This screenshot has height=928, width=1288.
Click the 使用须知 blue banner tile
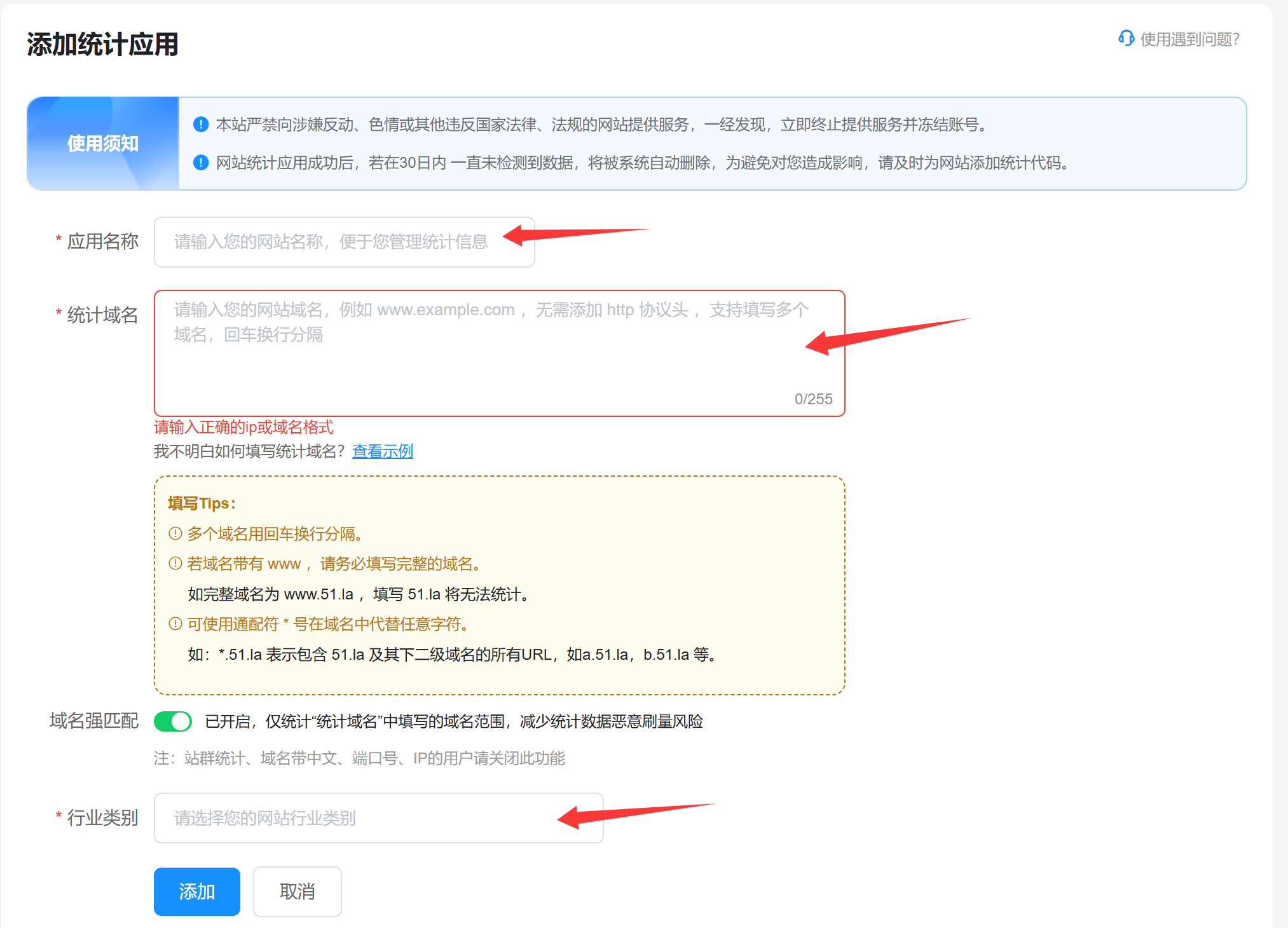[103, 144]
